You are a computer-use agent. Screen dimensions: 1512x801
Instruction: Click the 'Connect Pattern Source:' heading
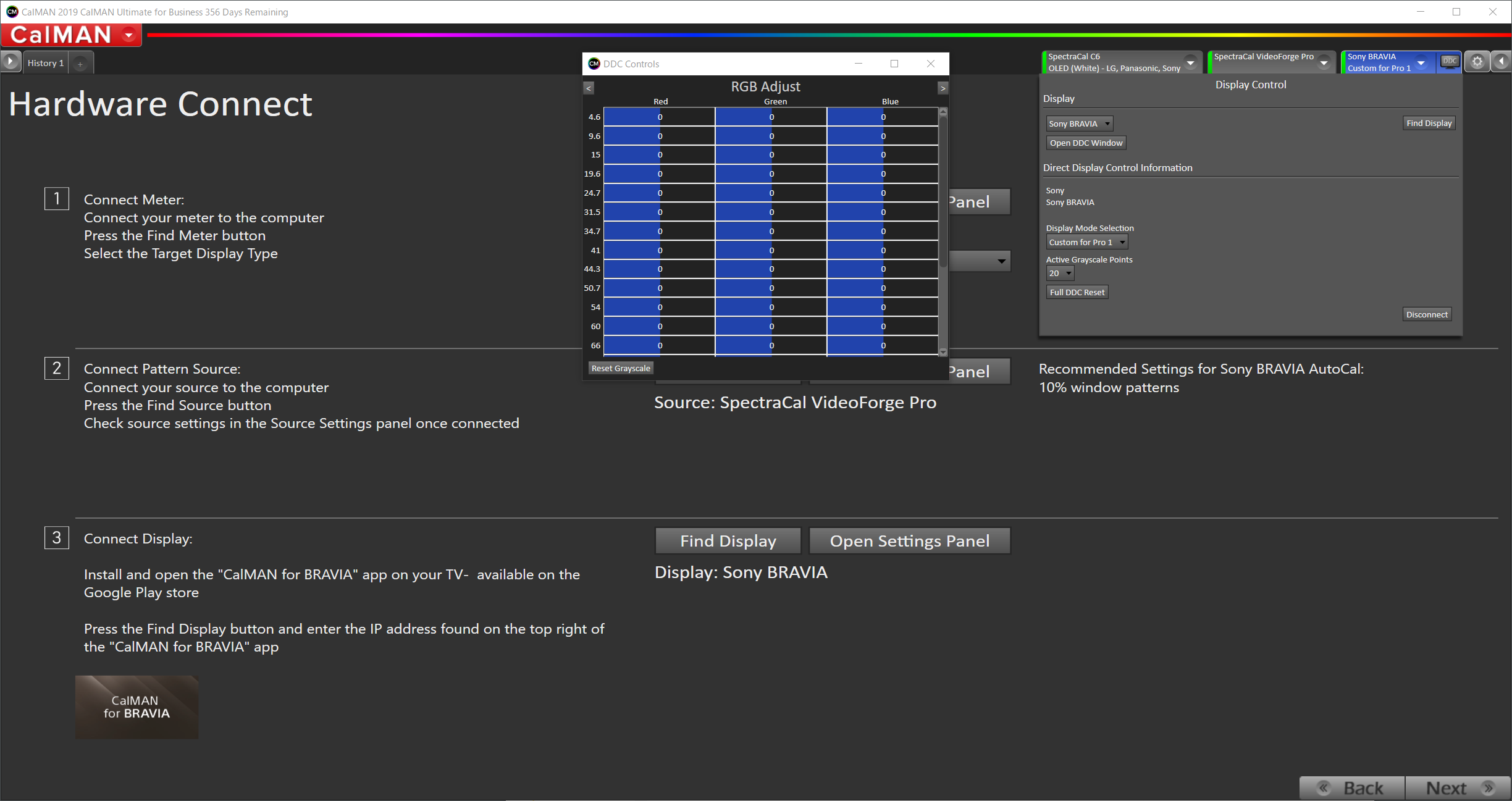tap(162, 369)
